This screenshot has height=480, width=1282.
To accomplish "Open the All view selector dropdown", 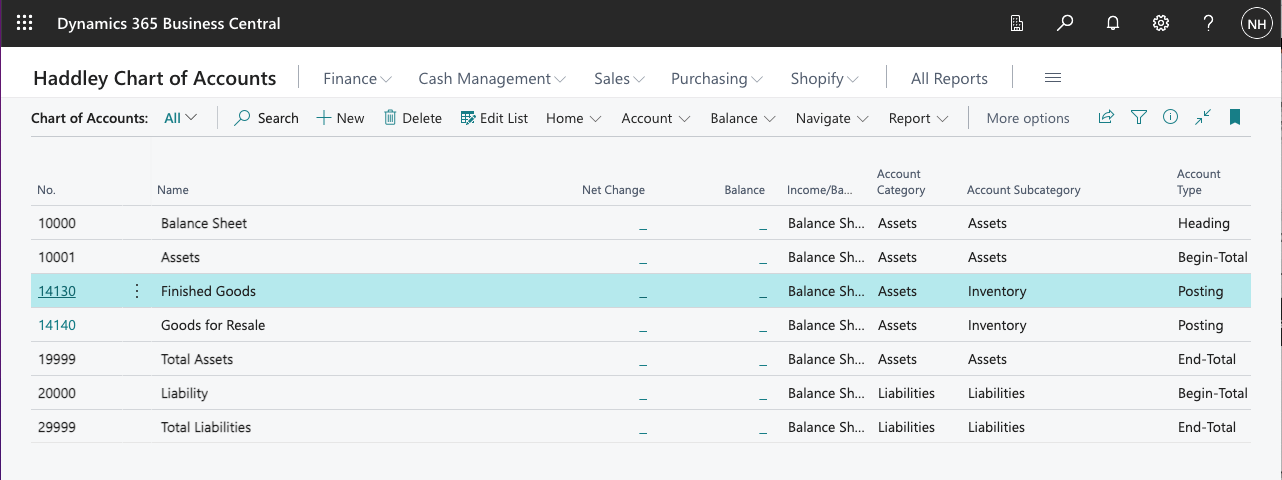I will [180, 118].
